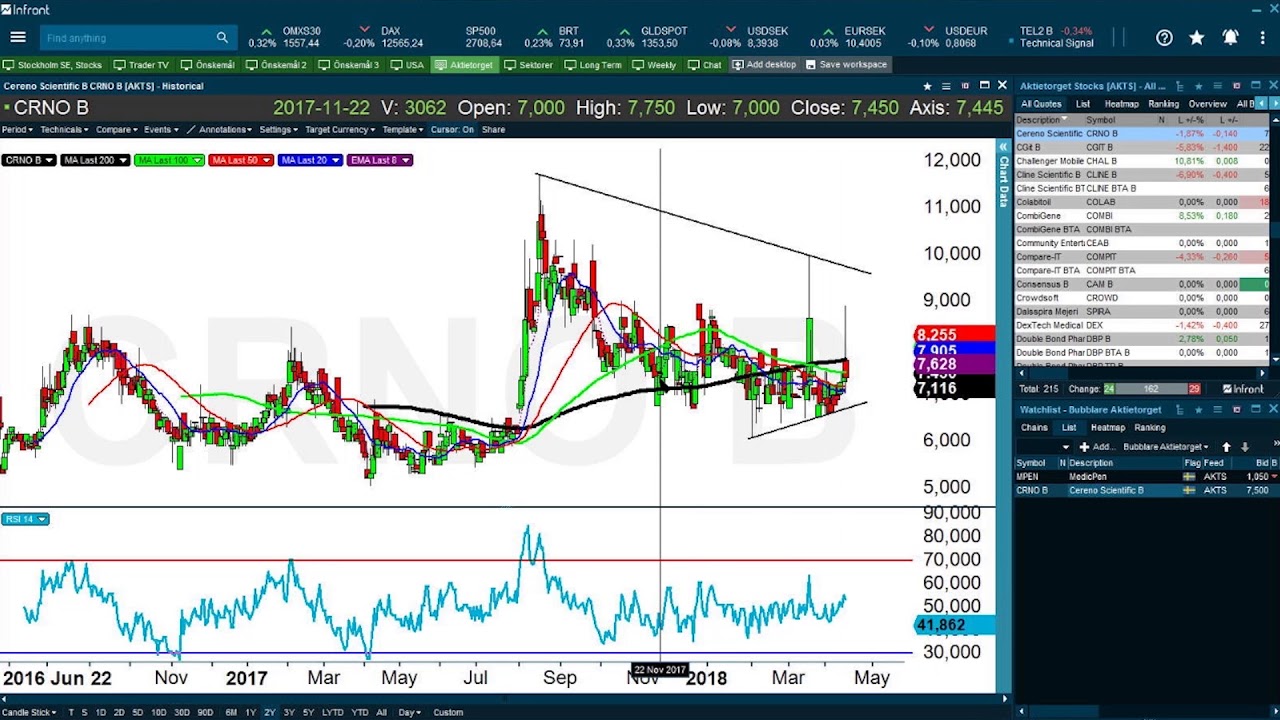Click the Add desktop button

point(764,65)
